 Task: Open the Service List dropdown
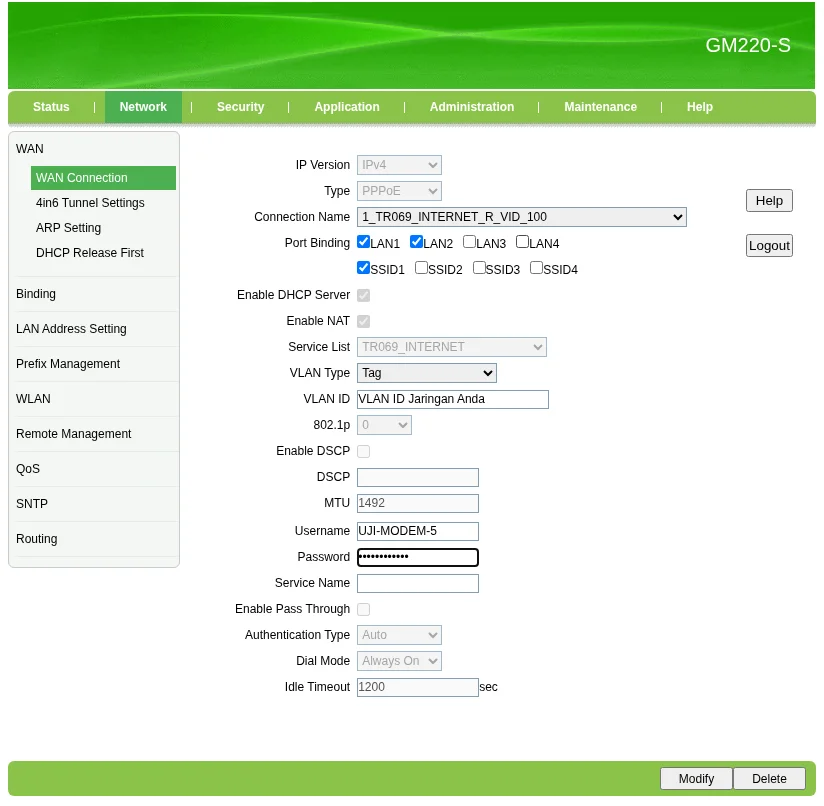[451, 347]
